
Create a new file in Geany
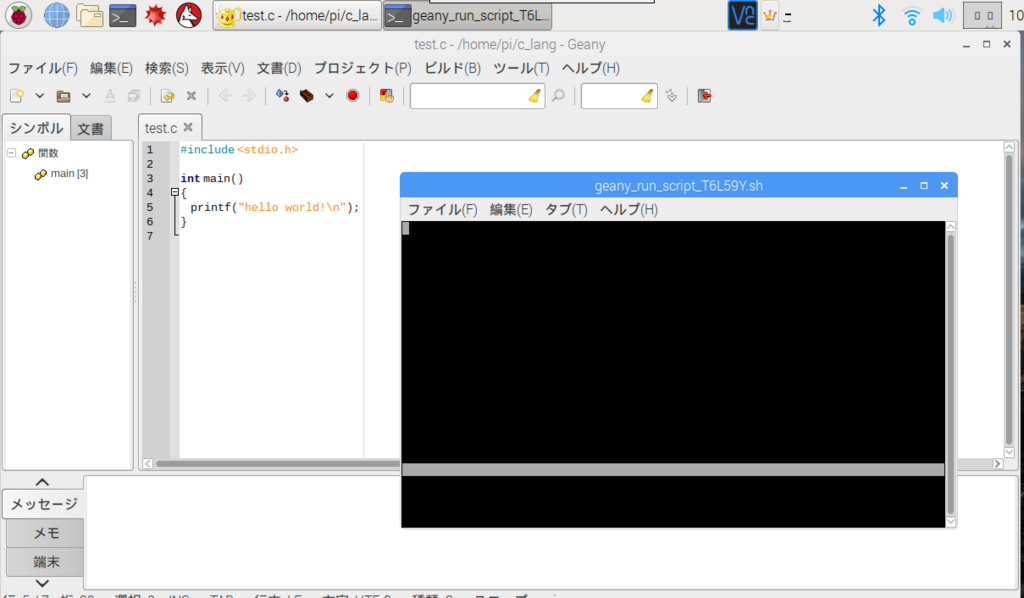click(x=17, y=96)
